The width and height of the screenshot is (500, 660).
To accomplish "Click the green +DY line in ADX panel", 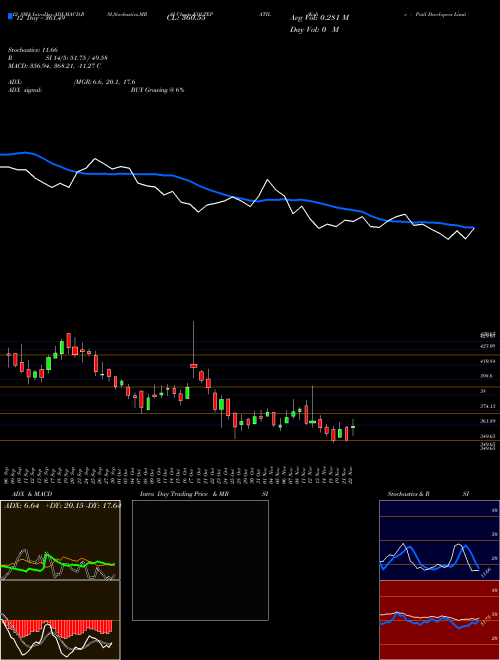I will pos(57,562).
